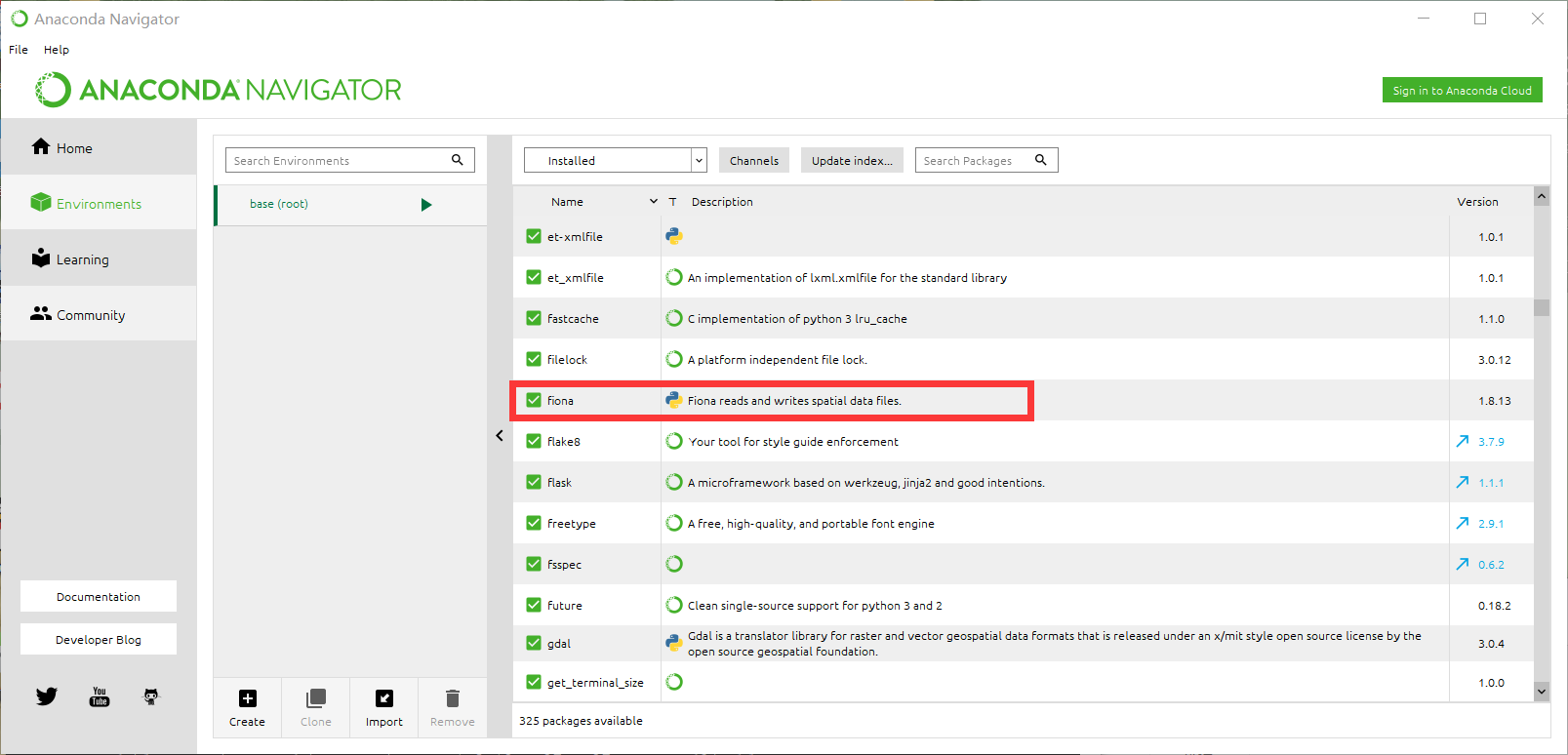1568x755 pixels.
Task: Click the package list scrollbar thumb
Action: pos(1542,307)
